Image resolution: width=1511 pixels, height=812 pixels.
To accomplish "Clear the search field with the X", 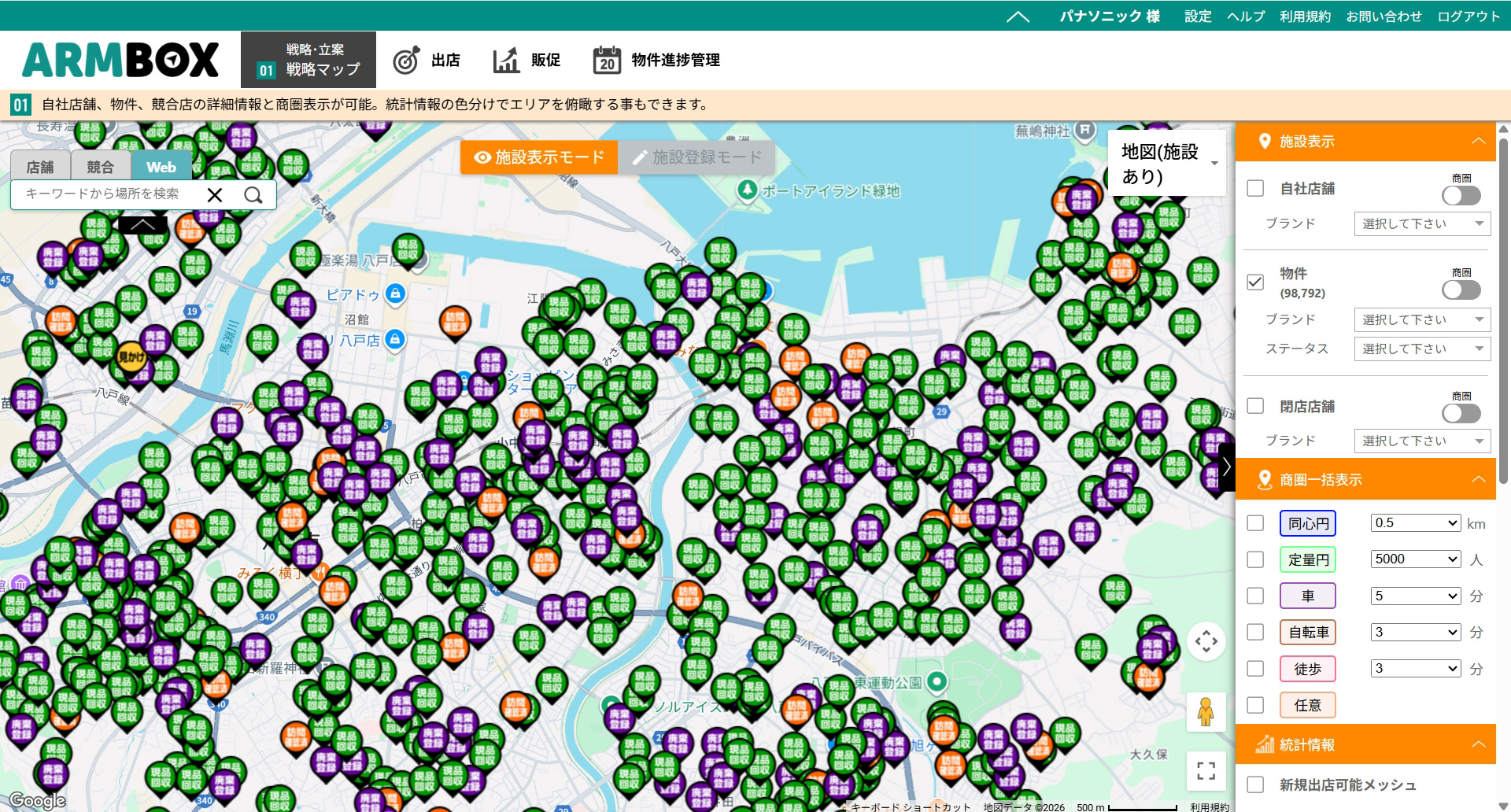I will 215,194.
